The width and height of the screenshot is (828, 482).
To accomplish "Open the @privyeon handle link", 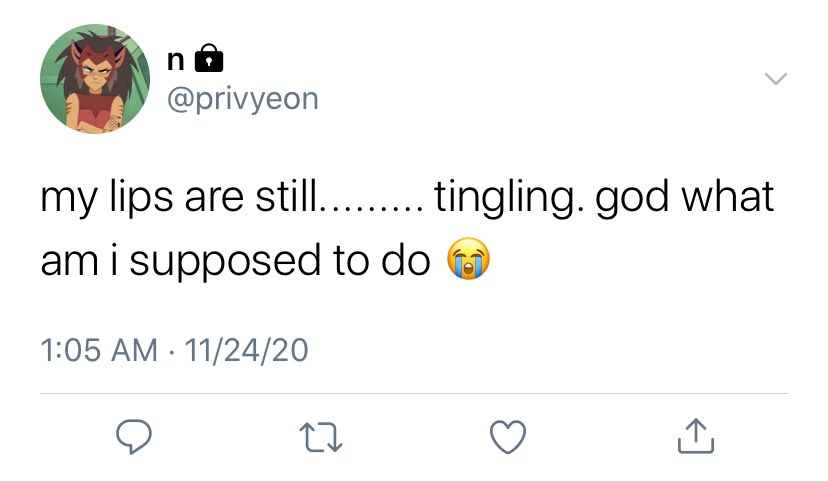I will click(x=243, y=99).
